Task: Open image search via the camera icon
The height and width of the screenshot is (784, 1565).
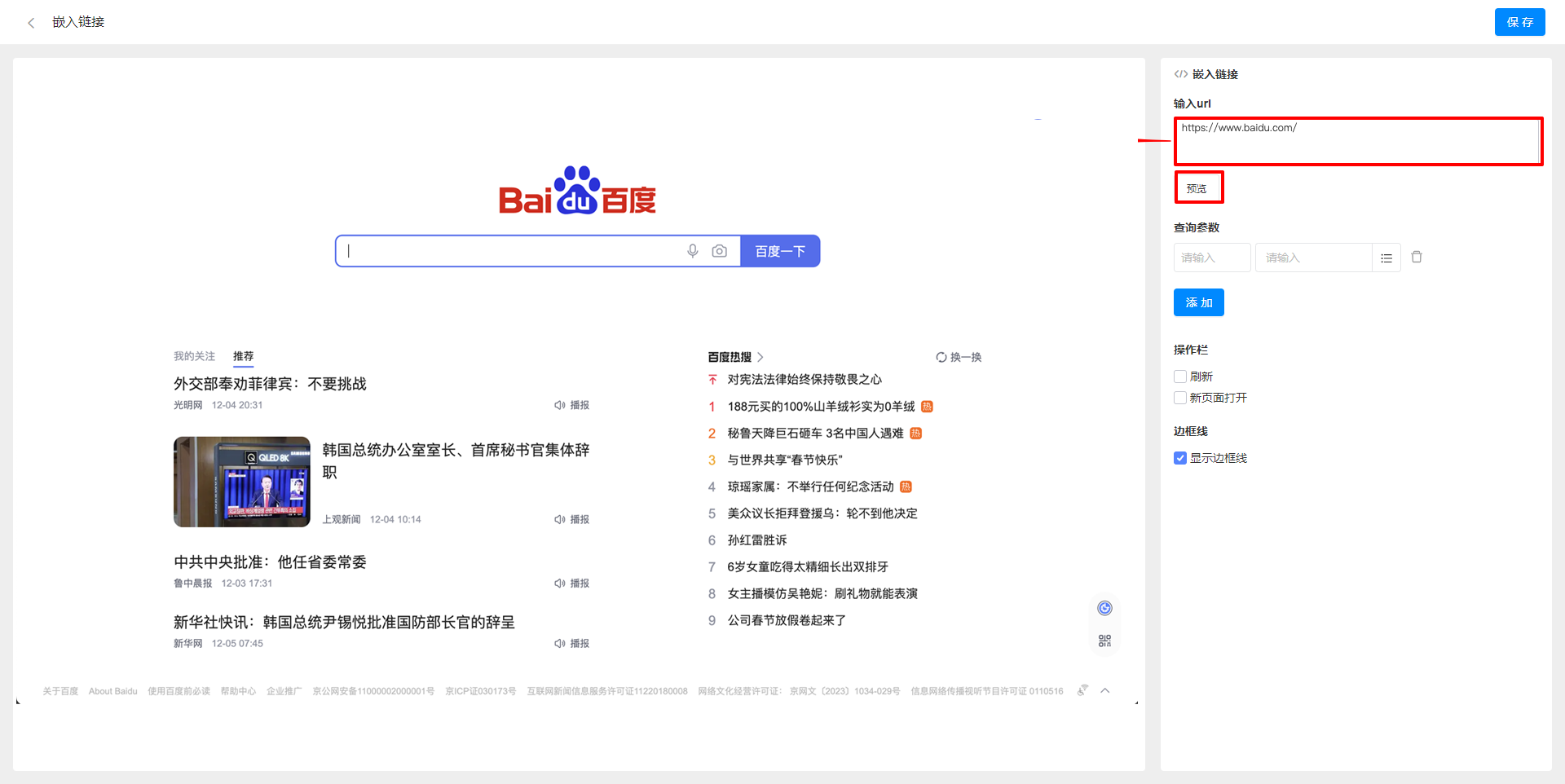Action: pos(719,250)
